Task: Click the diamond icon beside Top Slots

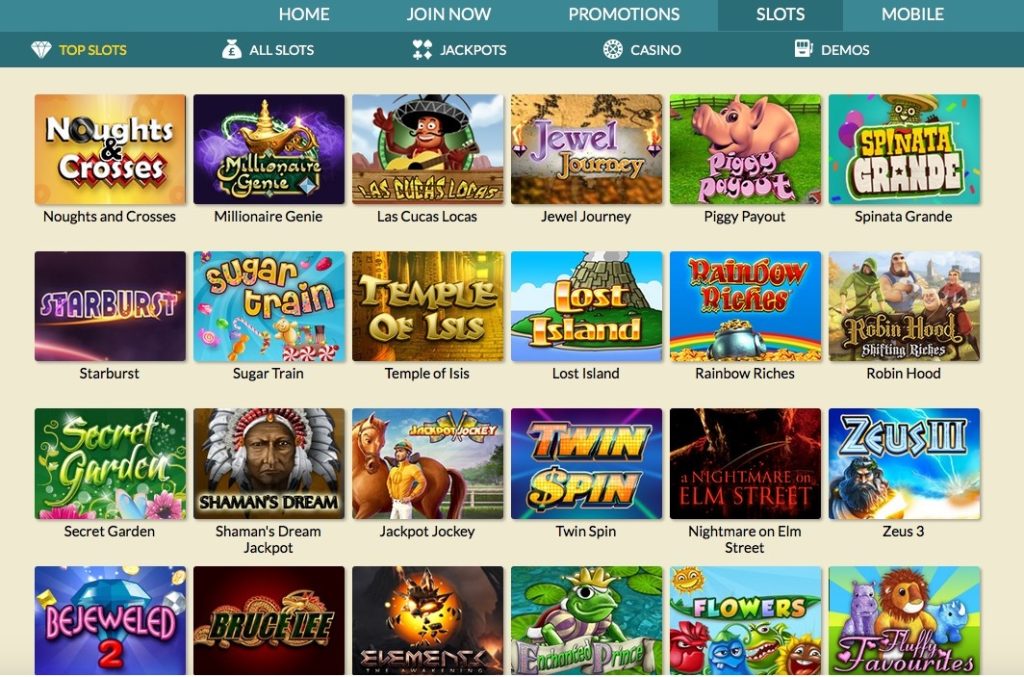Action: click(x=41, y=50)
